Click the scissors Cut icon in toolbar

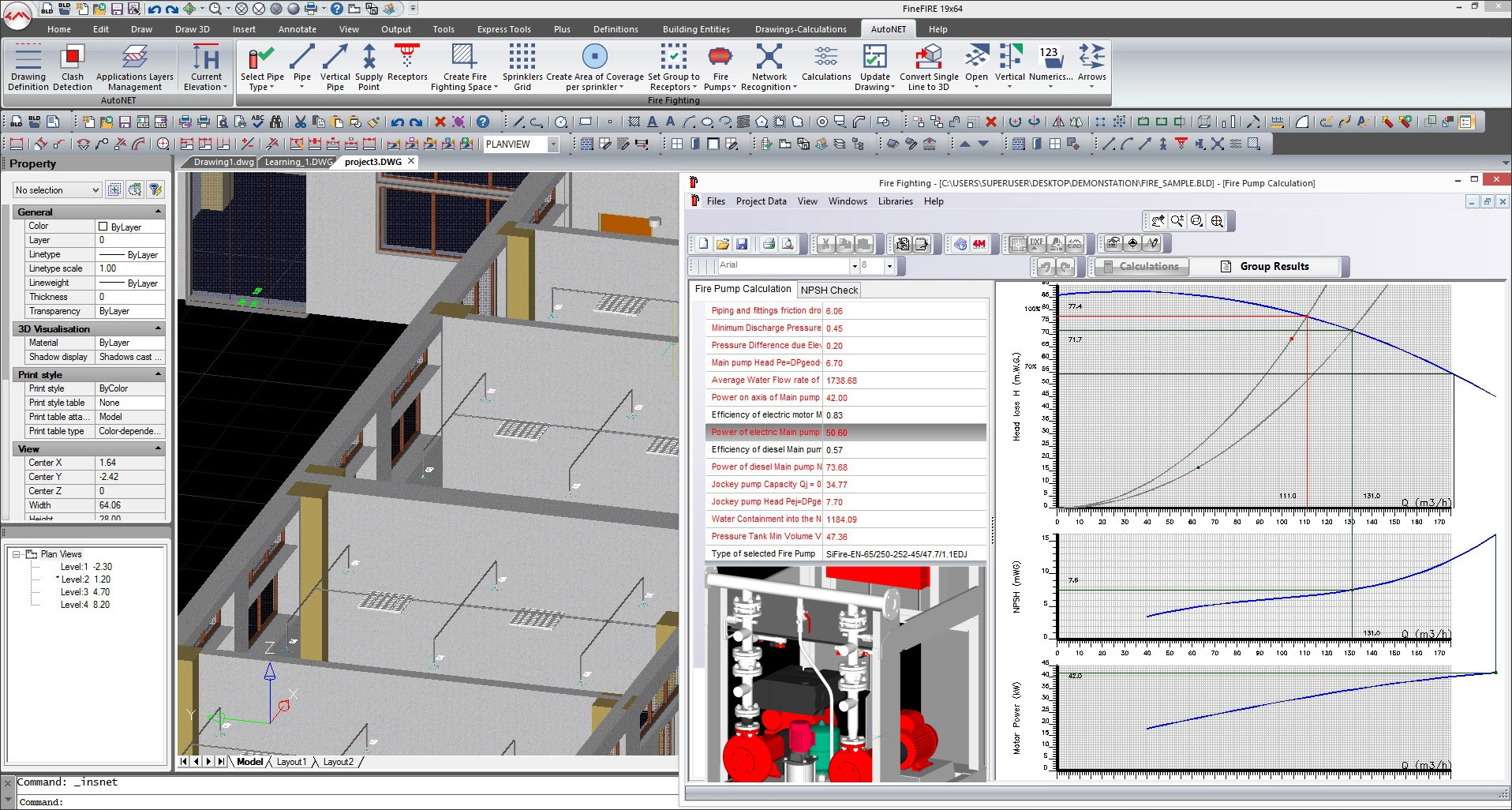(300, 122)
